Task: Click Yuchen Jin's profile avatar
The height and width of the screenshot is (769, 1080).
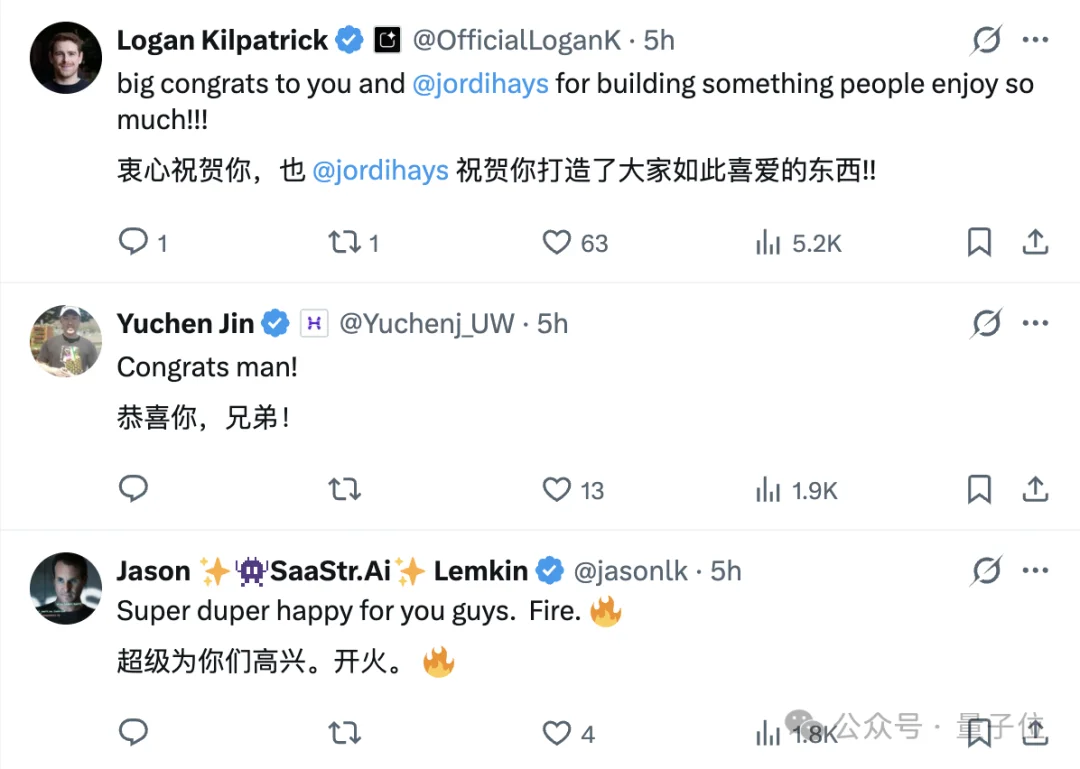Action: coord(65,341)
